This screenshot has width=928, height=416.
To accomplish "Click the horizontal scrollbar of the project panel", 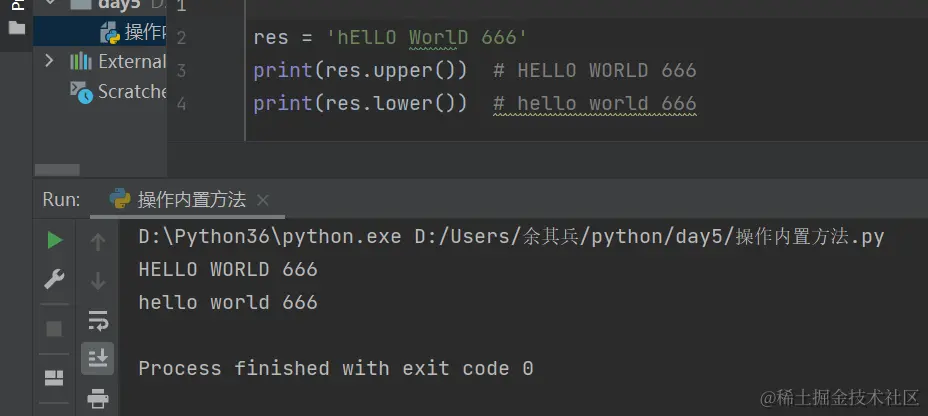I will point(57,170).
